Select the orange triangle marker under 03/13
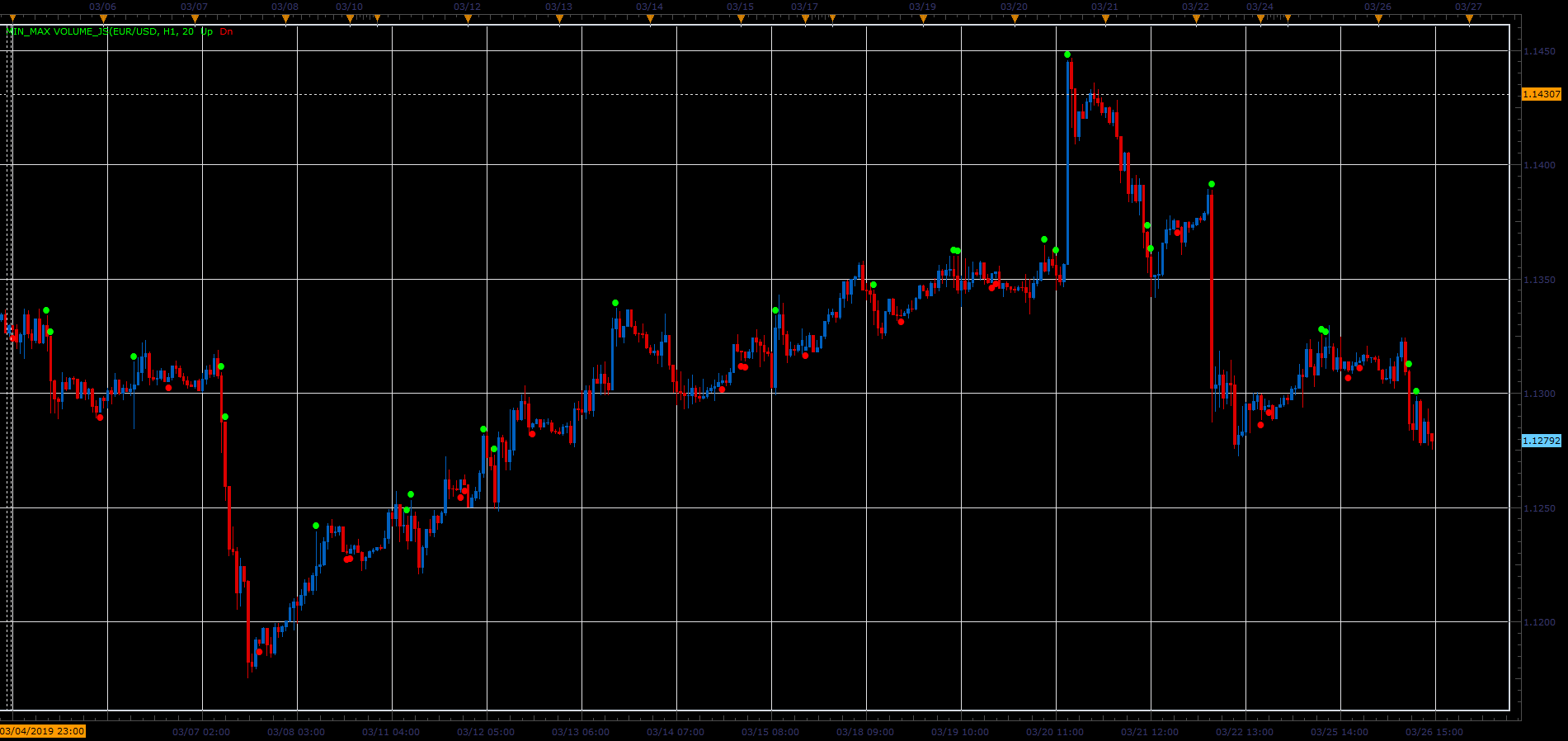Viewport: 1568px width, 741px height. point(559,18)
